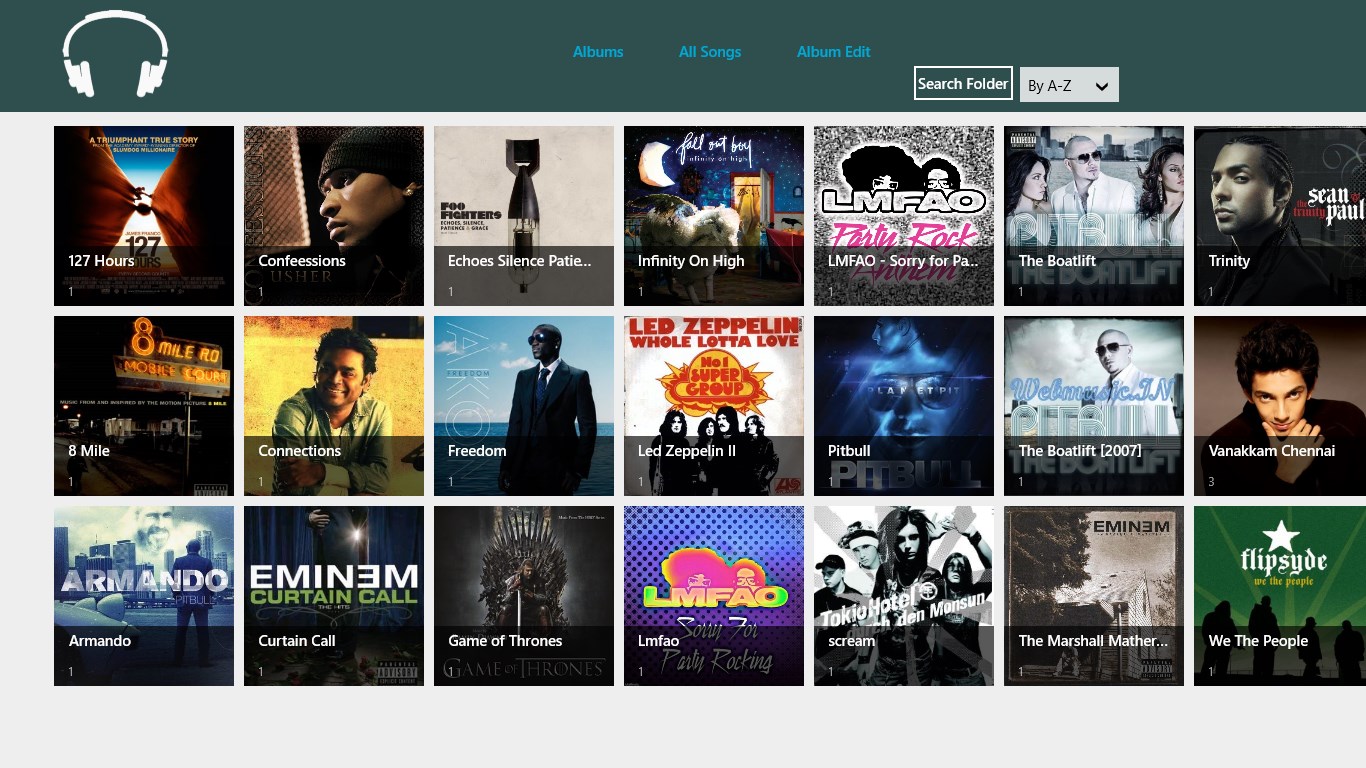The height and width of the screenshot is (768, 1366).
Task: Open the Armando album by Pitbull
Action: (x=144, y=596)
